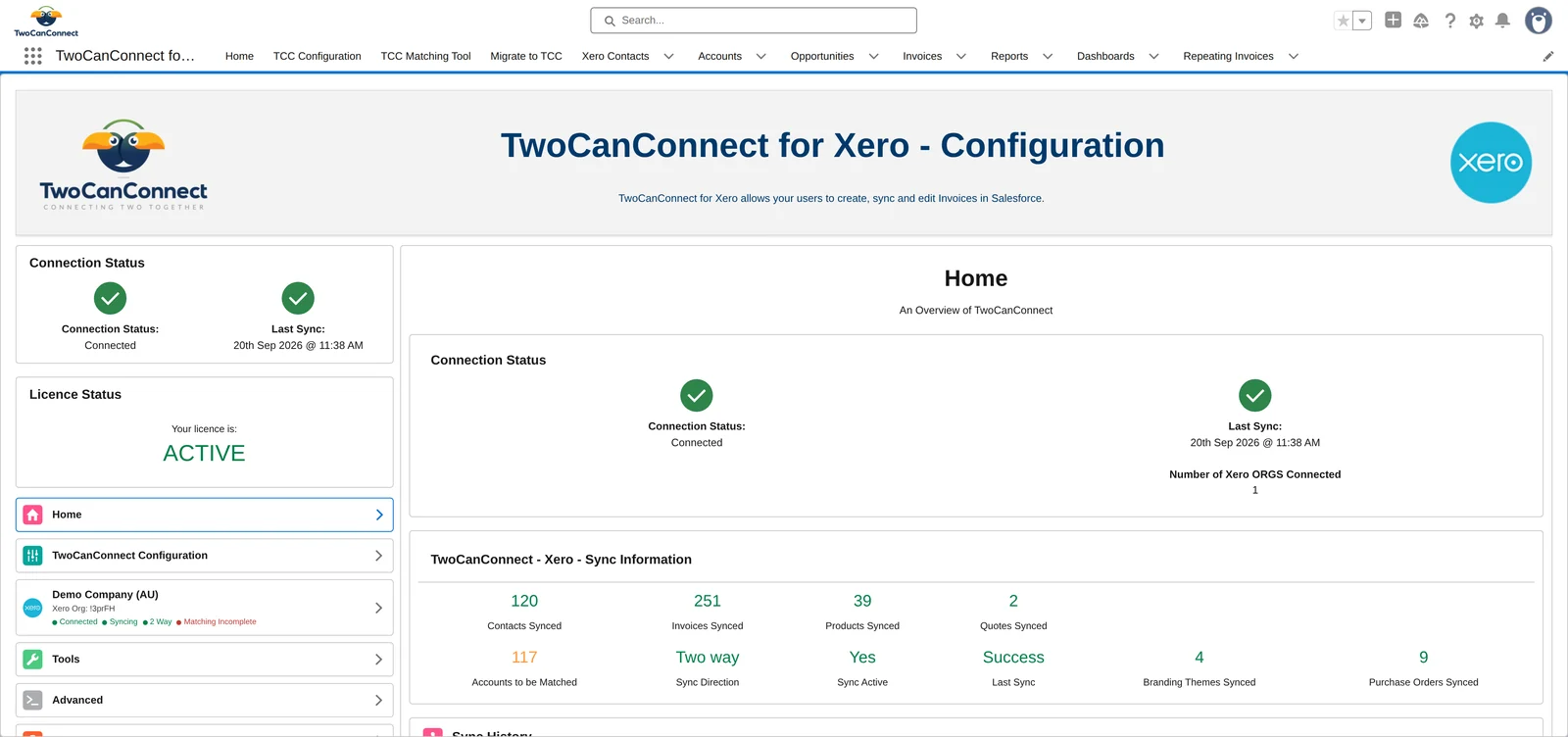Screen dimensions: 1568x737
Task: Open the Xero Contacts tab
Action: (x=615, y=57)
